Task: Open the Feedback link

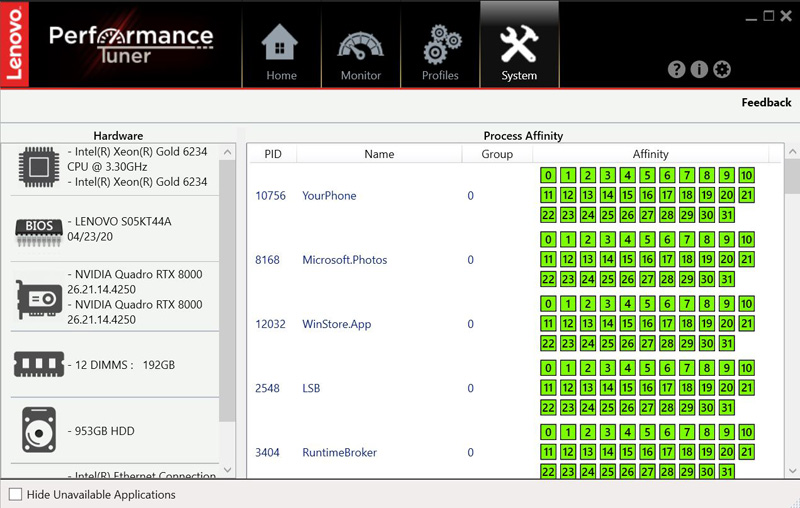Action: (766, 102)
